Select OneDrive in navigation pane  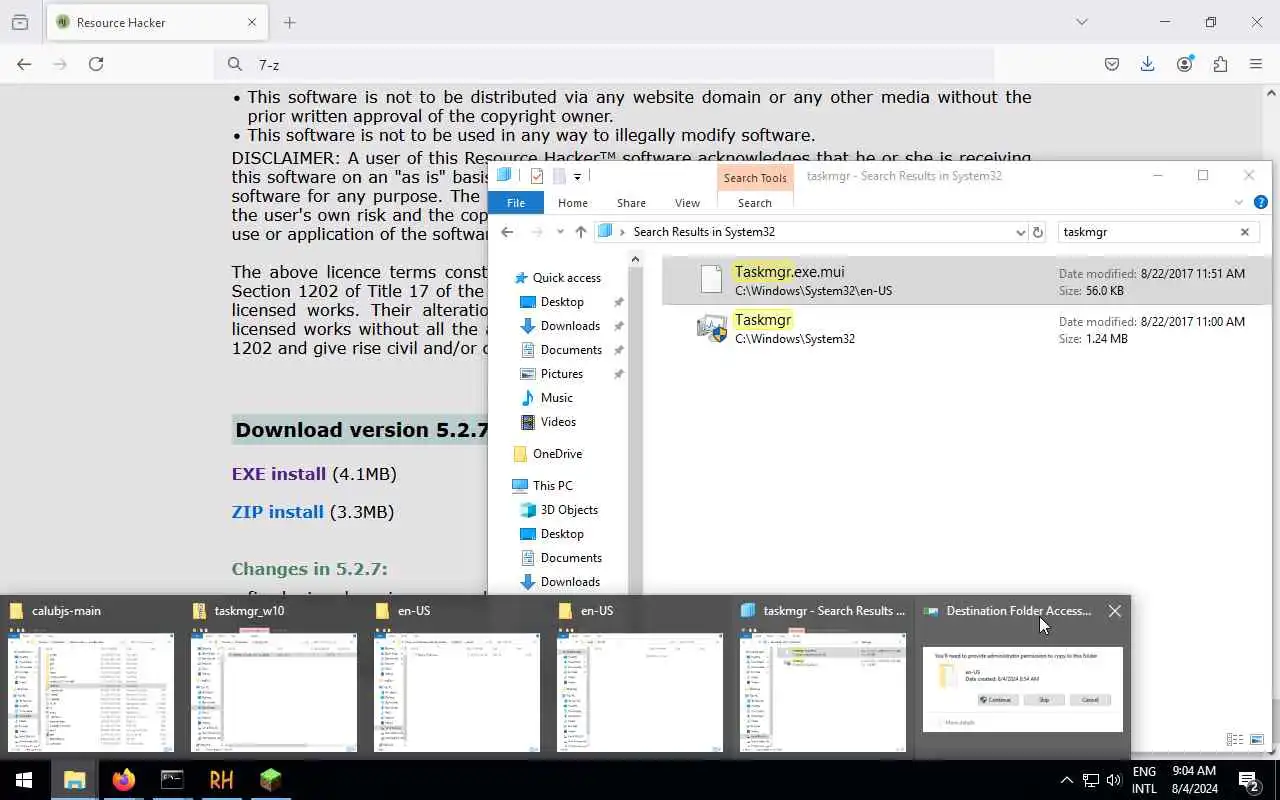pyautogui.click(x=557, y=454)
